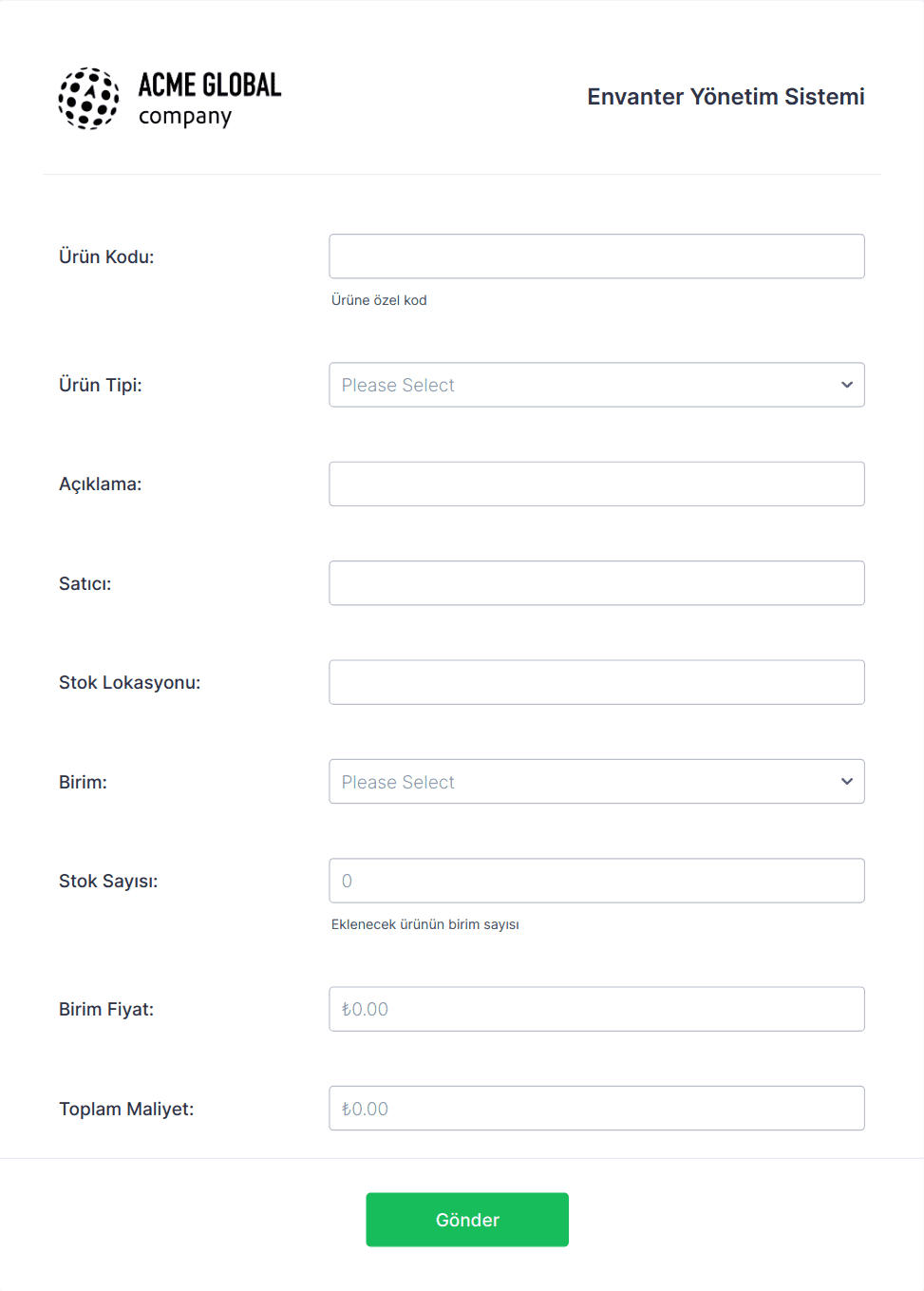Click 'Eklenecek ürünün birim sayısı' helper text
The image size is (924, 1291).
424,924
